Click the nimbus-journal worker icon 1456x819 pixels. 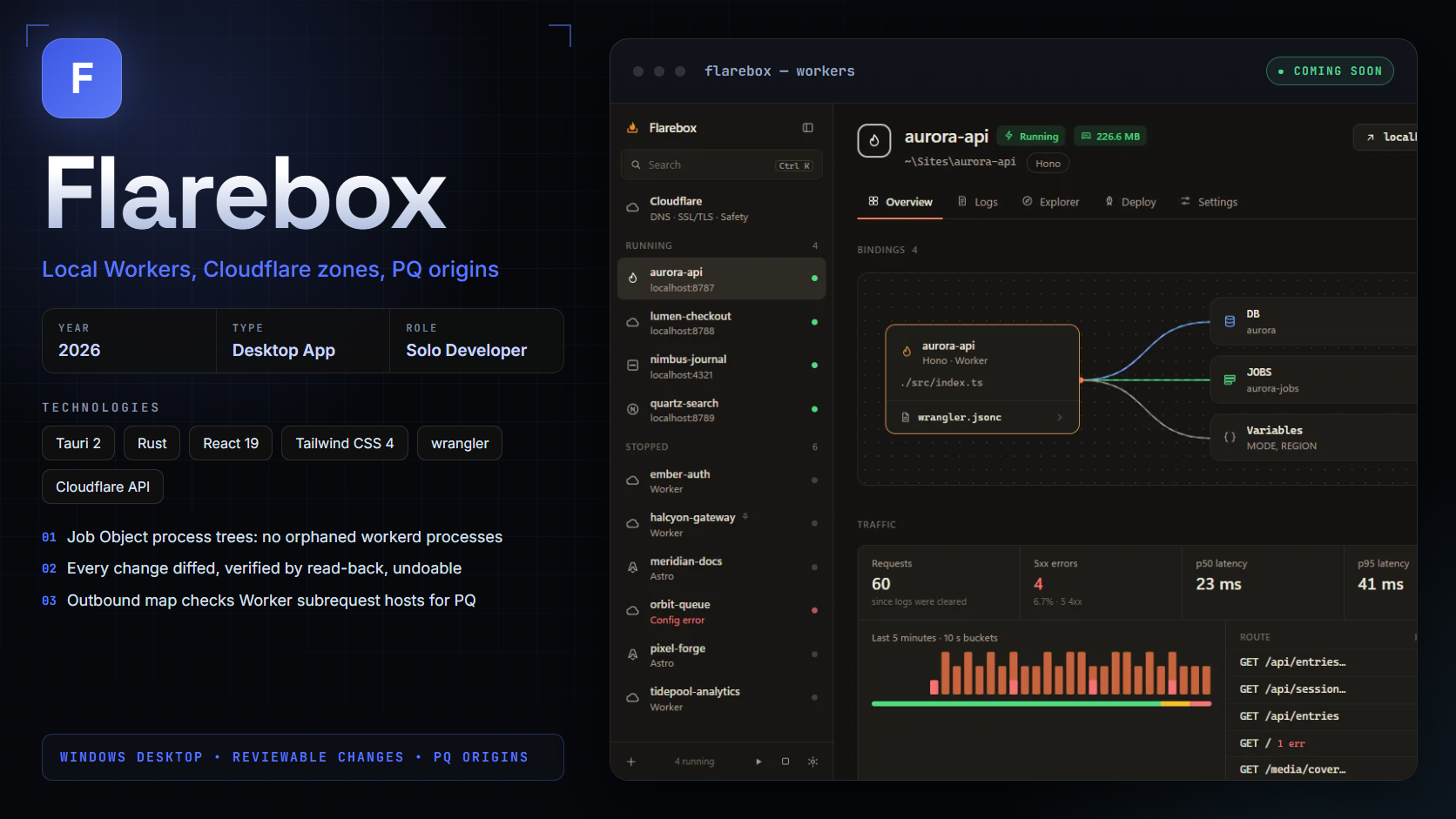[633, 366]
